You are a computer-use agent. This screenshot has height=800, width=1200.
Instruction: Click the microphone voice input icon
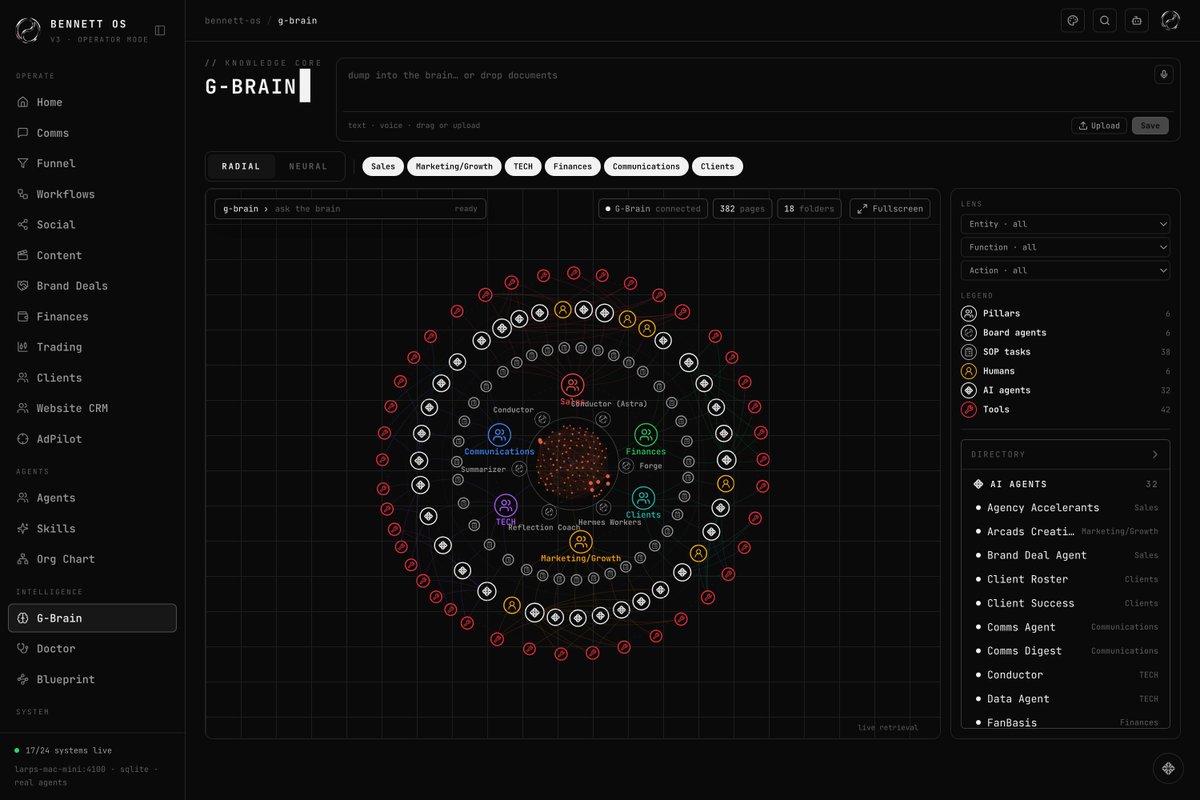(x=1163, y=74)
